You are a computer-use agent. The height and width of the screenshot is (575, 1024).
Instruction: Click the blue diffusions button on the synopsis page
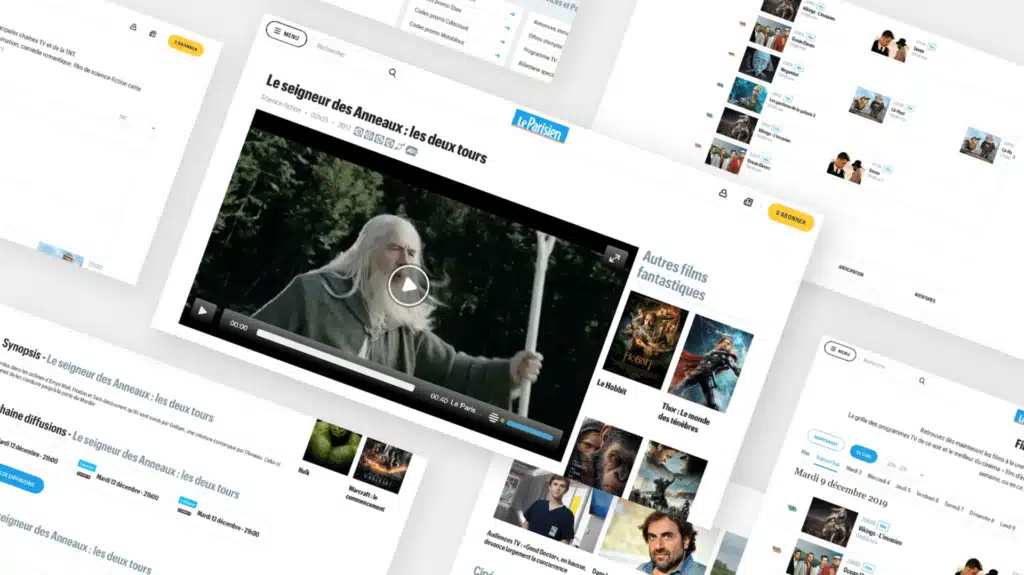click(x=18, y=478)
